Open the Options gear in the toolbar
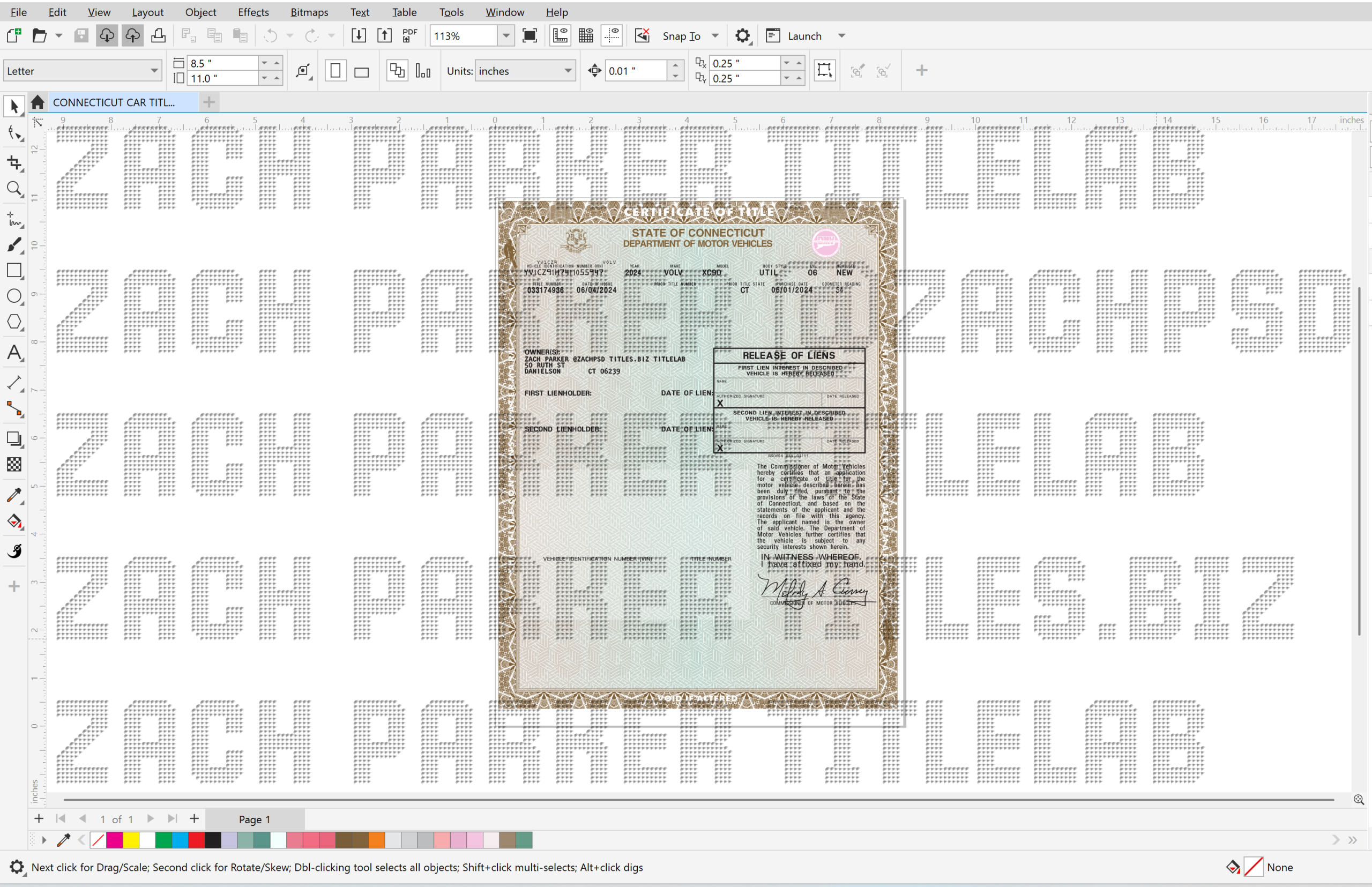Viewport: 1372px width, 887px height. [742, 36]
